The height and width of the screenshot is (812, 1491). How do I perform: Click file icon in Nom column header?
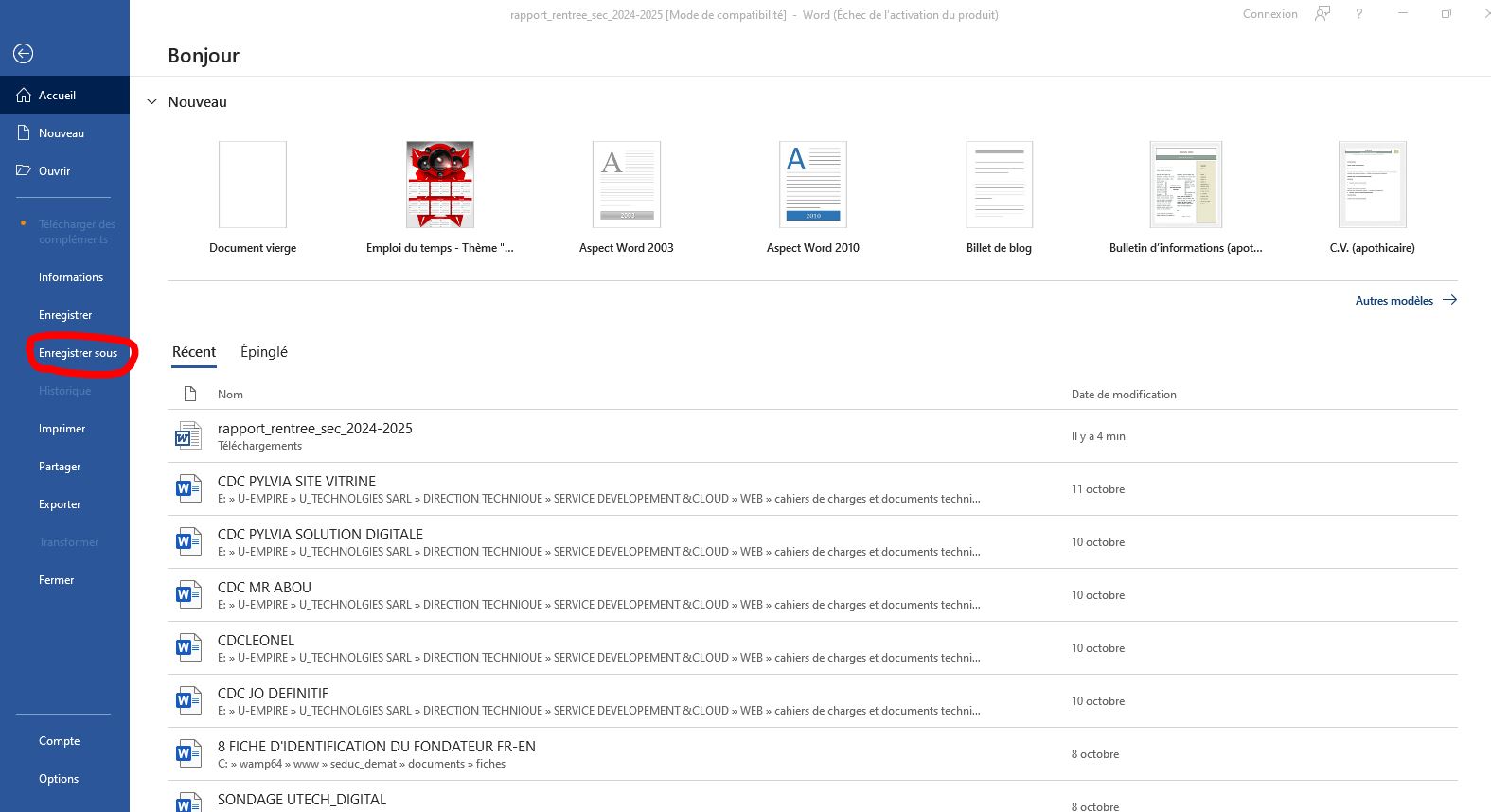(x=190, y=395)
